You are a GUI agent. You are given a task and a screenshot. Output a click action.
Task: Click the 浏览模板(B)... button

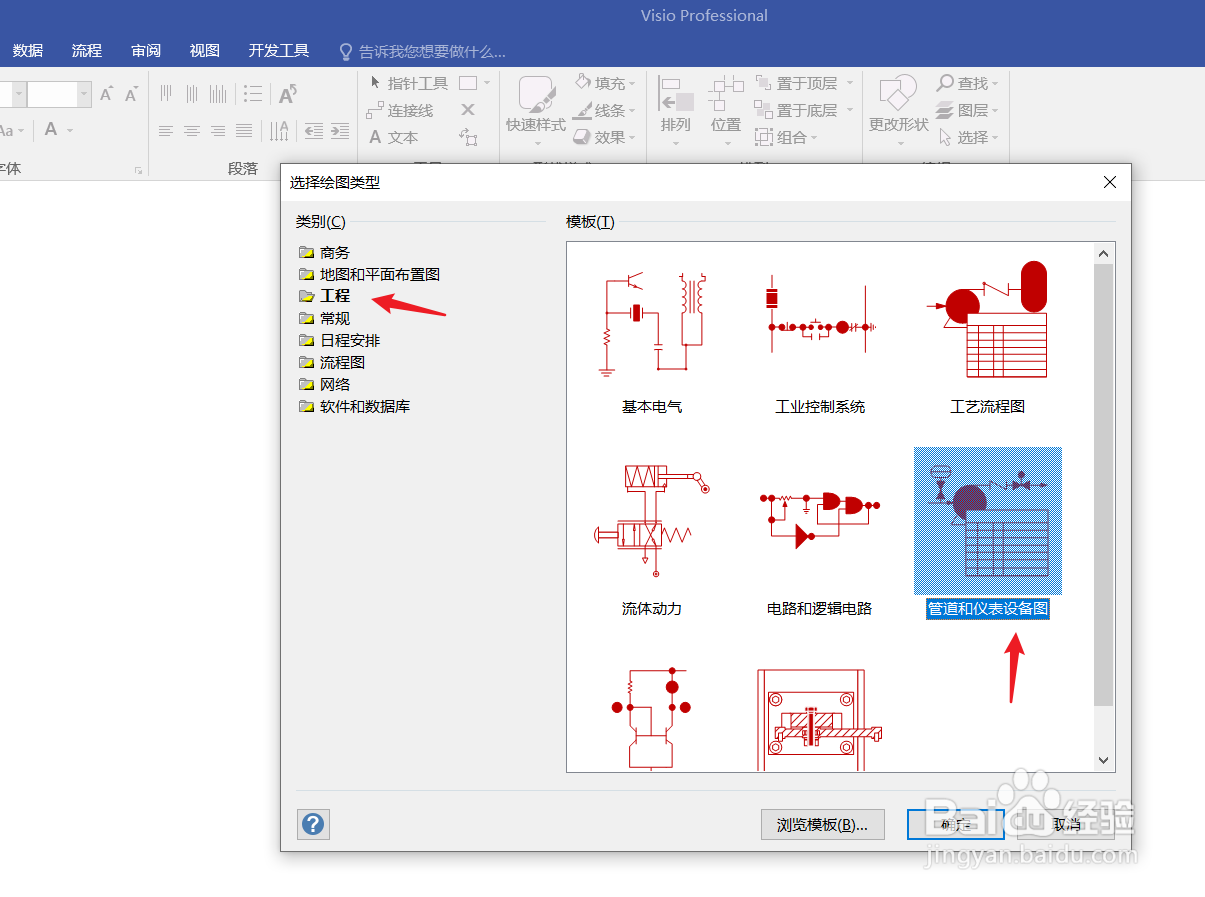[823, 825]
